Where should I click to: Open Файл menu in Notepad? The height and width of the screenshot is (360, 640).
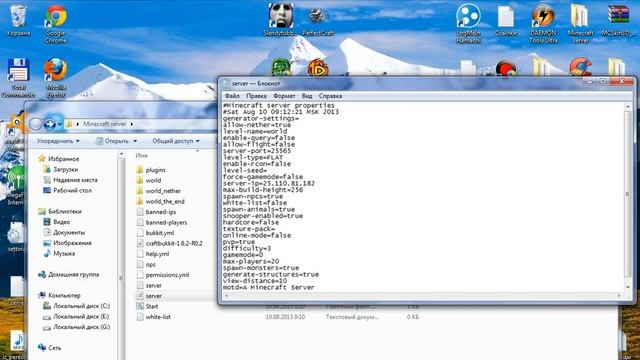[x=232, y=96]
